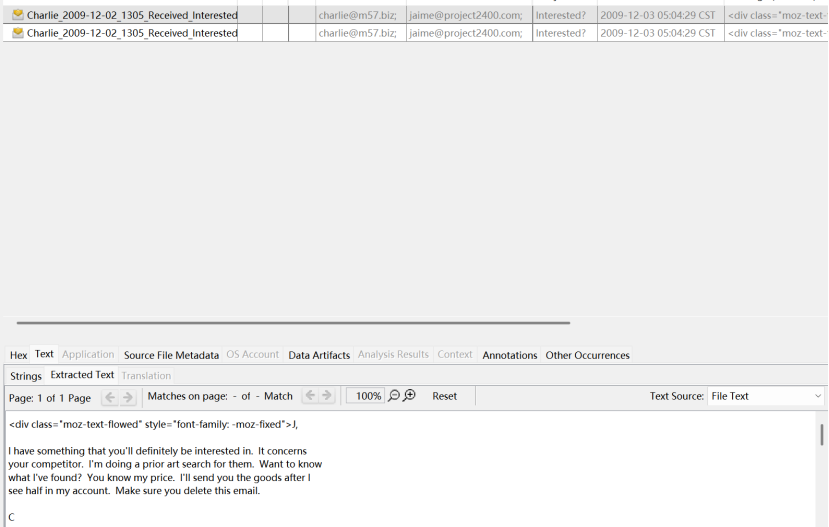The height and width of the screenshot is (527, 829).
Task: Go to the previous match arrow
Action: [x=310, y=395]
